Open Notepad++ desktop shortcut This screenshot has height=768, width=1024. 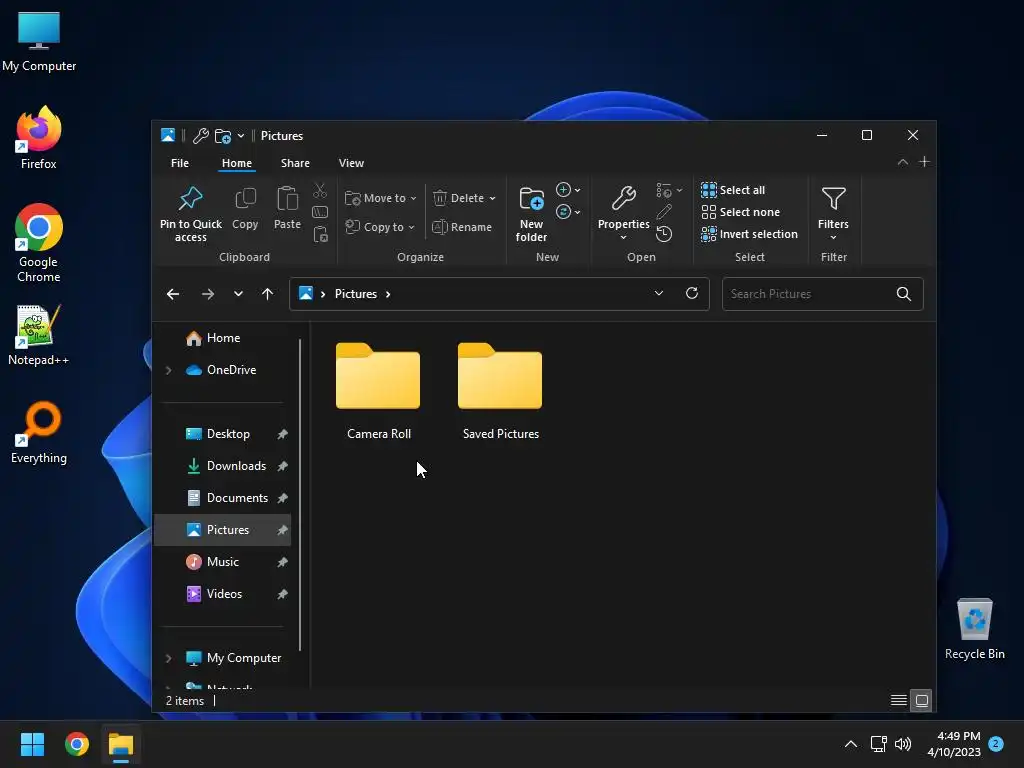[x=39, y=336]
